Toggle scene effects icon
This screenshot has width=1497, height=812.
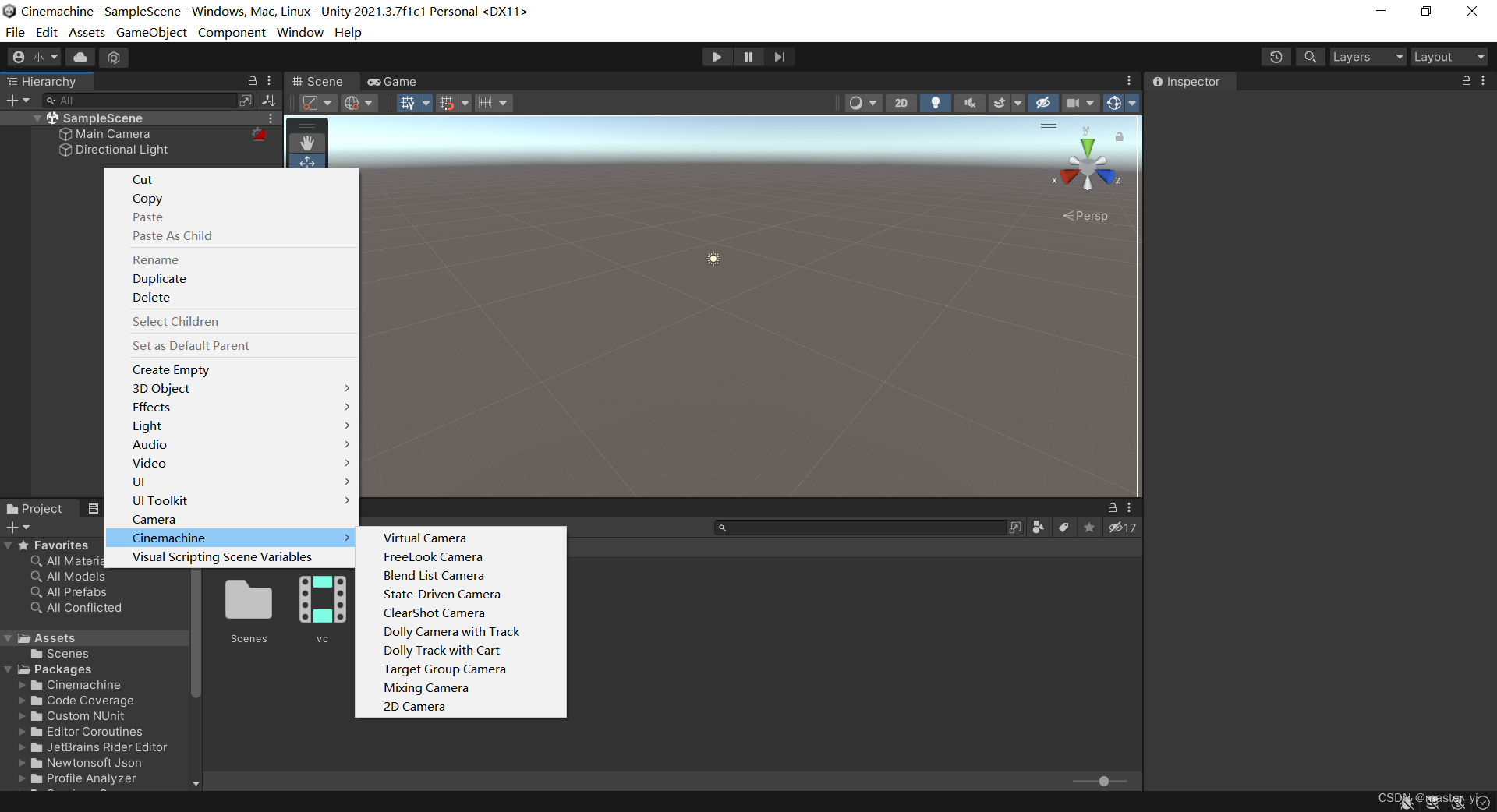coord(1000,103)
